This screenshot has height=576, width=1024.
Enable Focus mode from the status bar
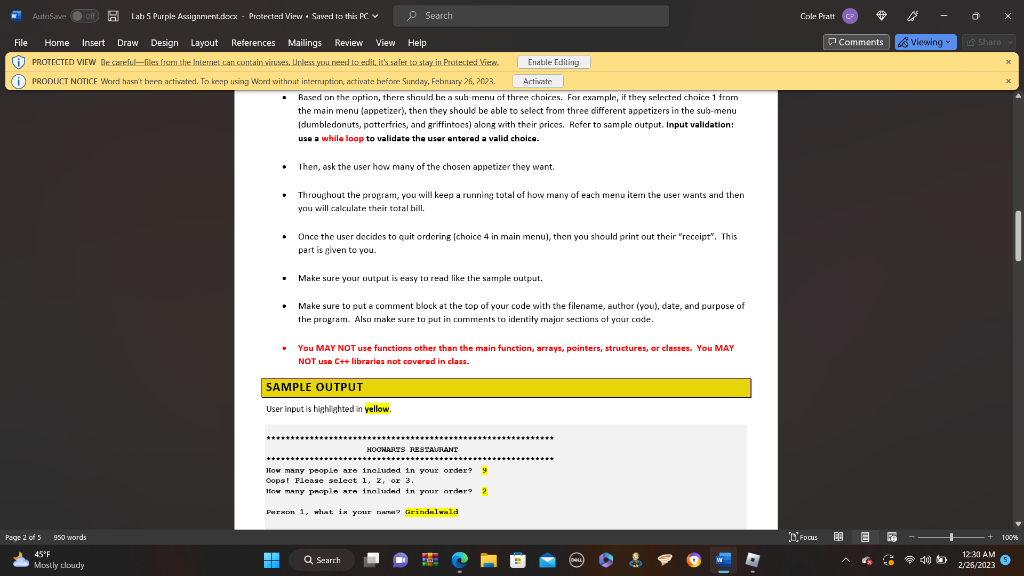tap(803, 537)
